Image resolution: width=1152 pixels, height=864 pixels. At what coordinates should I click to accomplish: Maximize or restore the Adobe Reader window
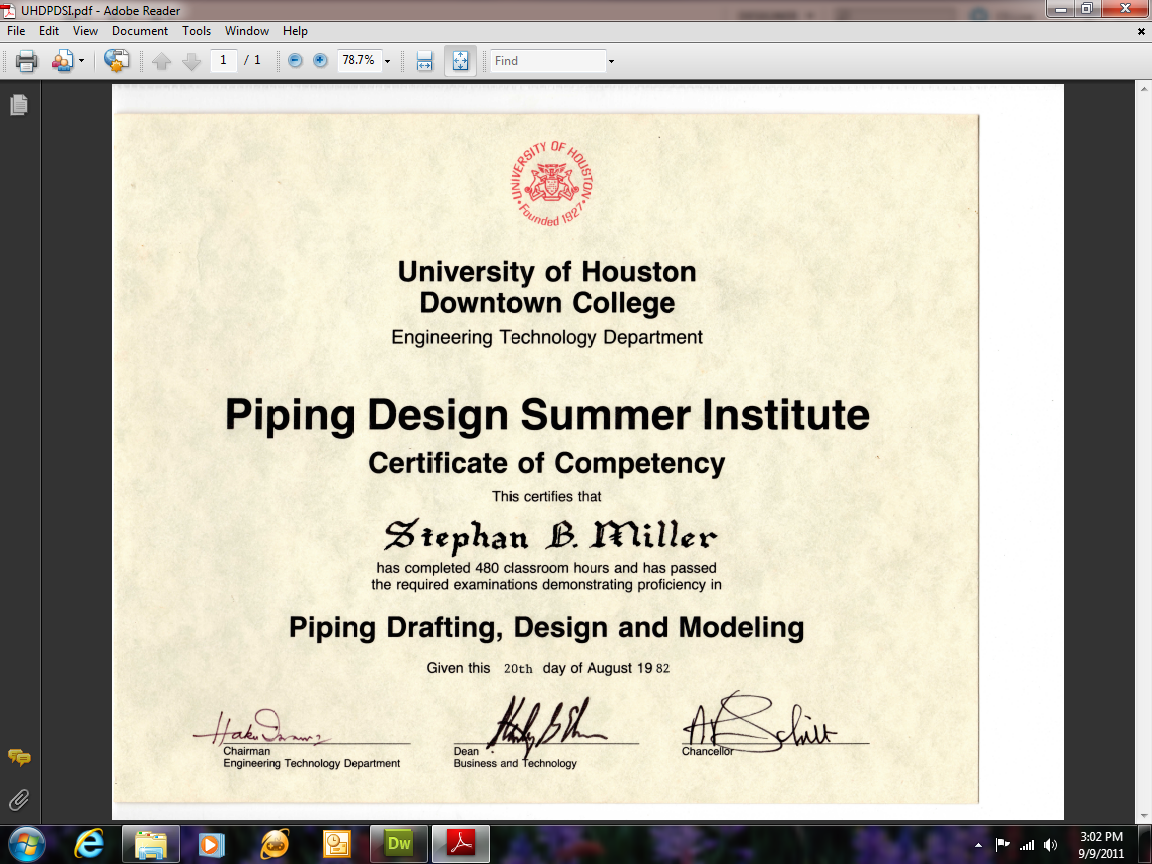(x=1087, y=9)
